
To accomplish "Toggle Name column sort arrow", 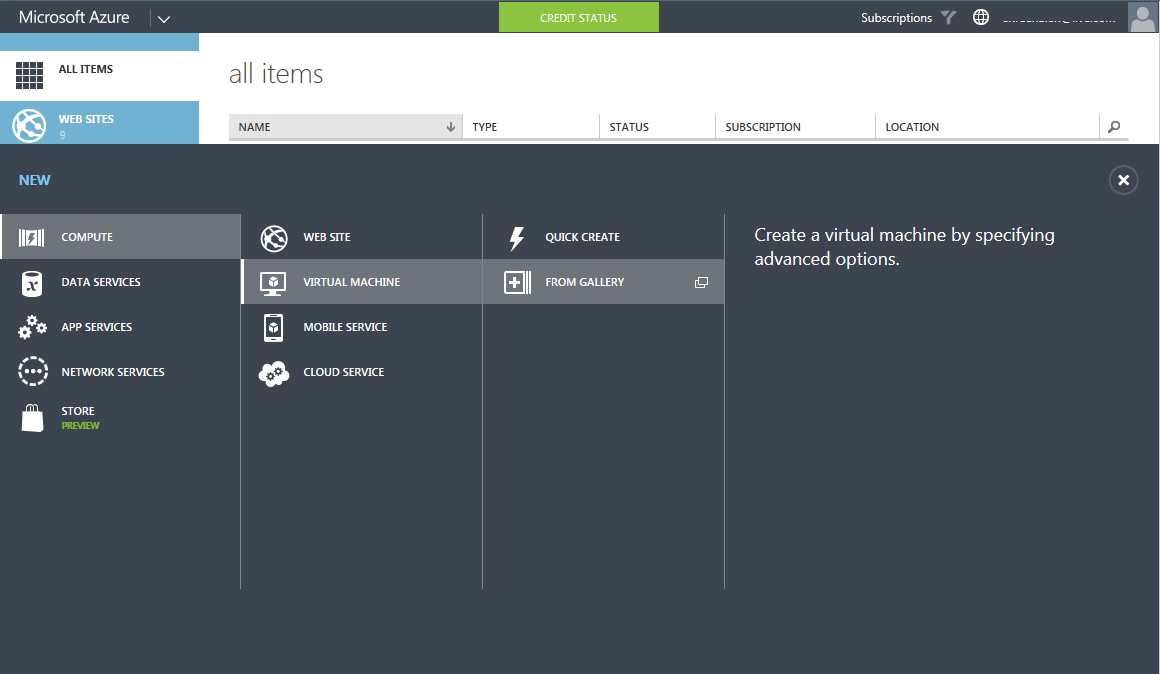I will pyautogui.click(x=451, y=127).
